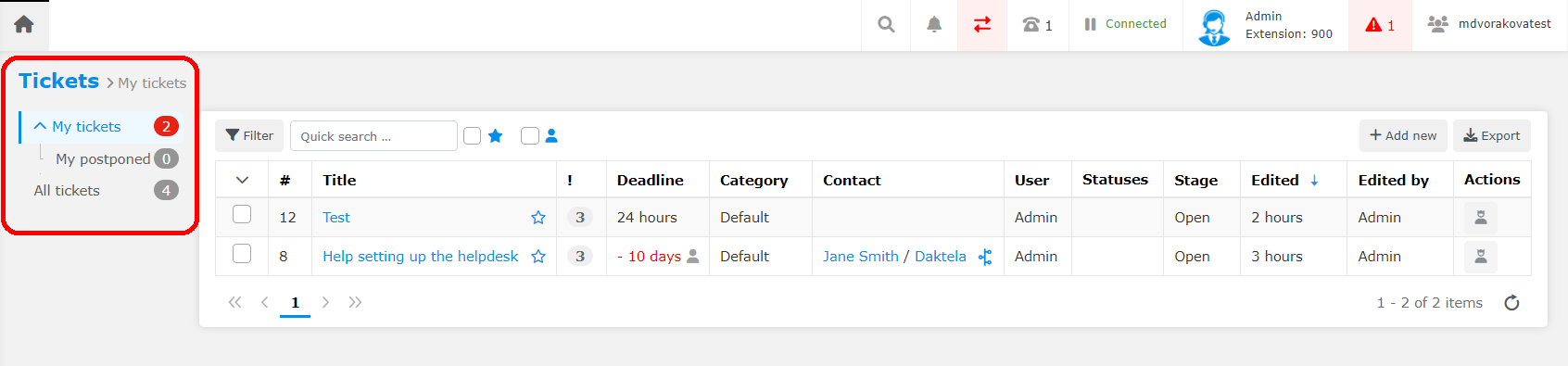Open the global search magnifier
Viewport: 1568px width, 366px height.
[x=887, y=24]
